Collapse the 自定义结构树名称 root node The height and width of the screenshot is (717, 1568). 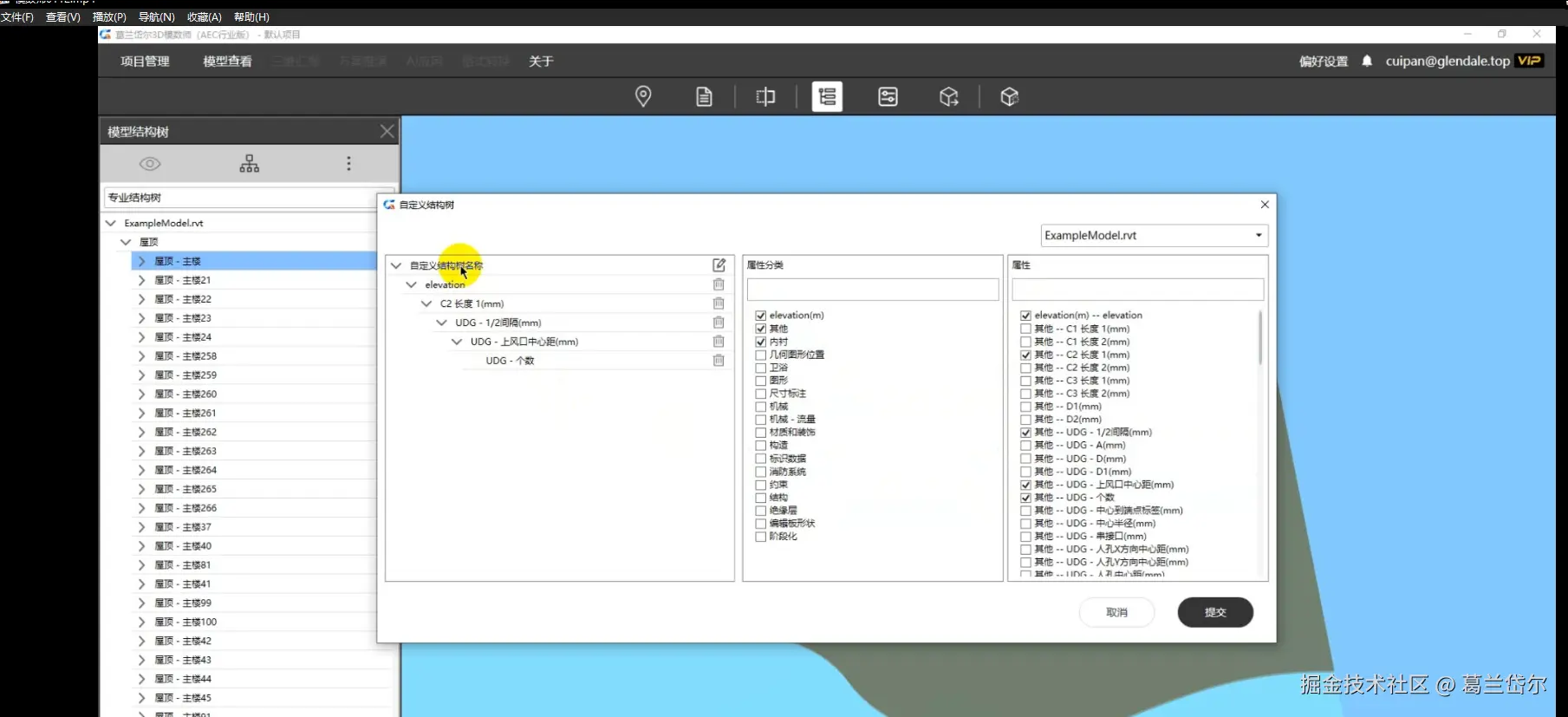396,265
